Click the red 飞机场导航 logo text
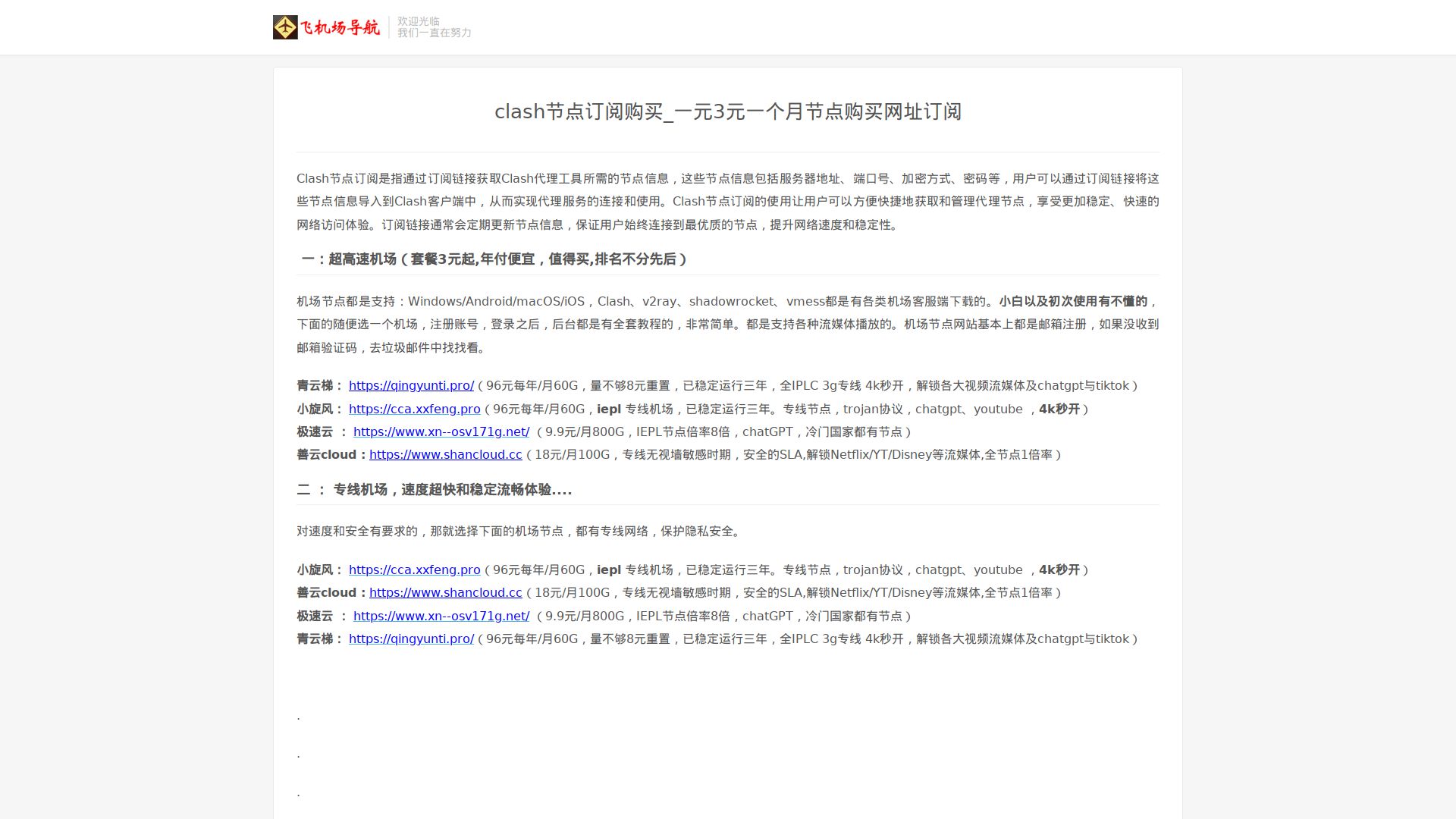1456x819 pixels. tap(340, 28)
